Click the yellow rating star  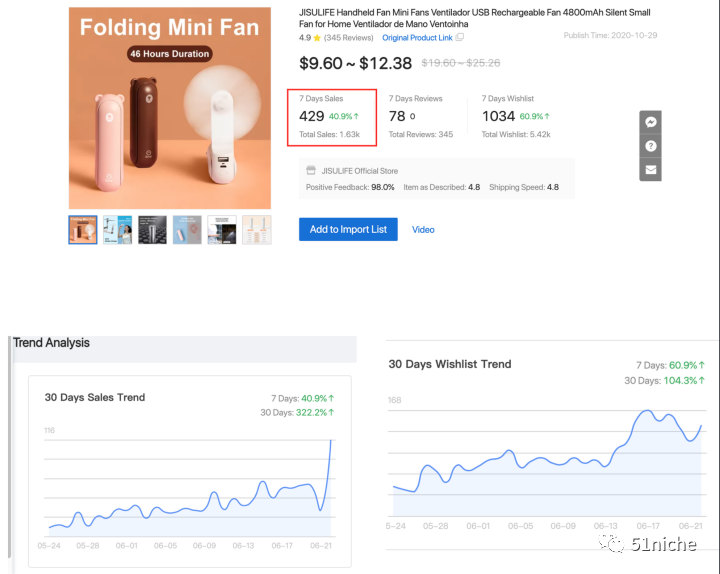coord(317,38)
